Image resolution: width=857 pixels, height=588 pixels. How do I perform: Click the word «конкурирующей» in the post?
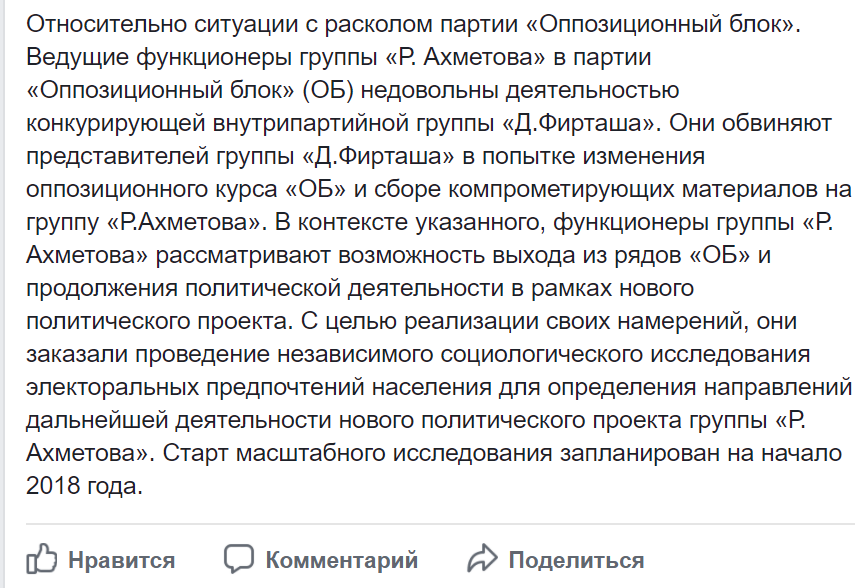115,124
